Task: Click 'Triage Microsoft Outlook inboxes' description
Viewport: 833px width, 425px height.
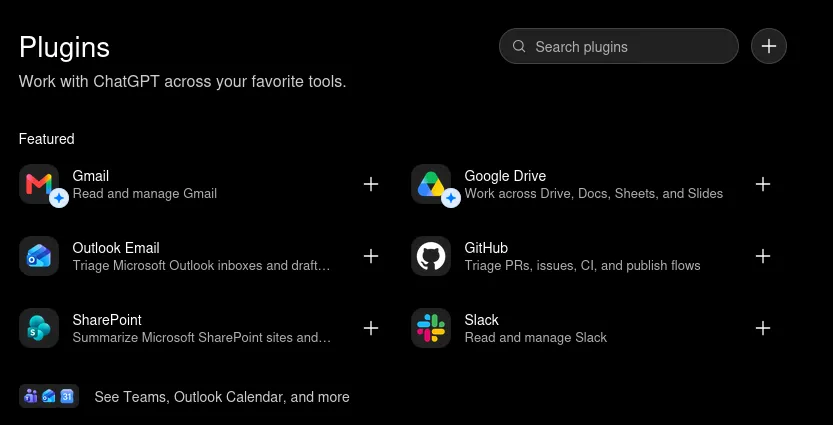Action: [x=201, y=265]
